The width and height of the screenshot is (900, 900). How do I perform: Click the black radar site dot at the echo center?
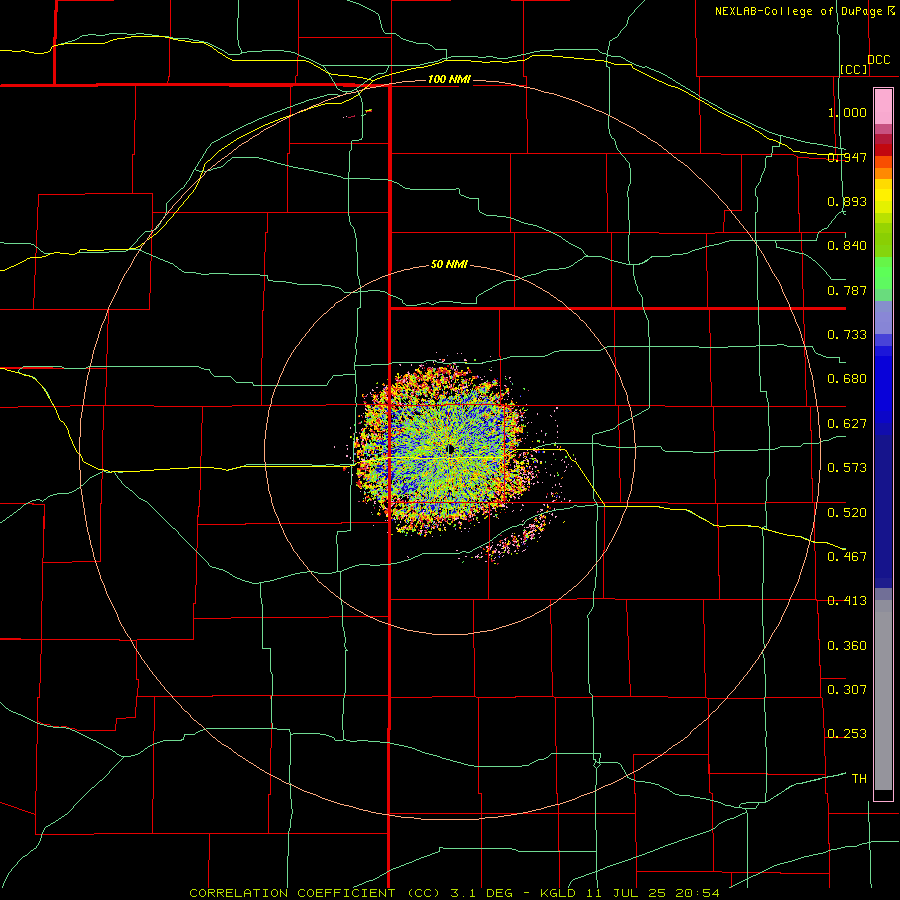click(451, 449)
